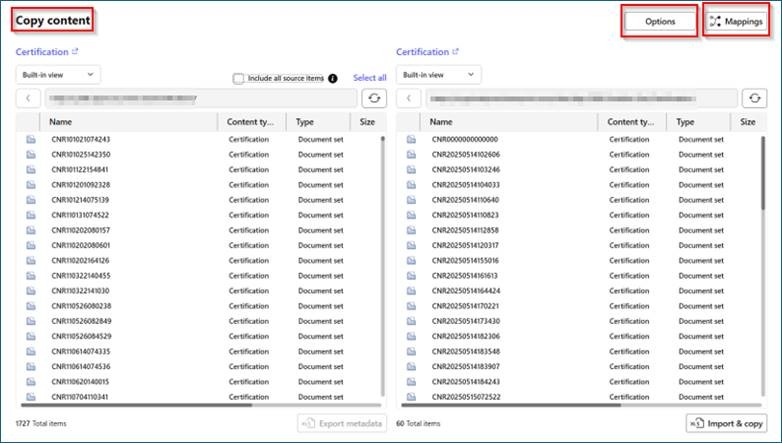The width and height of the screenshot is (782, 443).
Task: Click source list horizontal scrollbar
Action: pos(137,405)
